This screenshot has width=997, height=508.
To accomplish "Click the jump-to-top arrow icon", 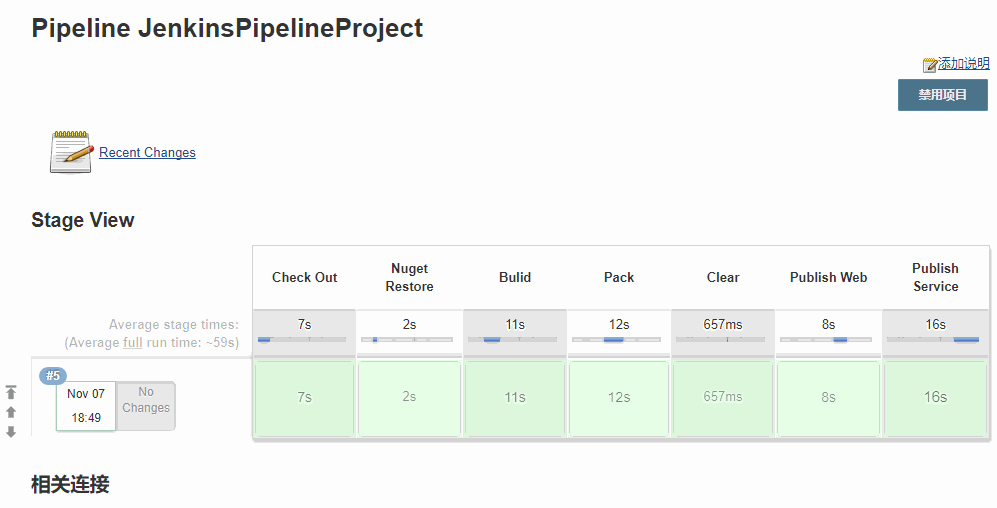I will (11, 392).
